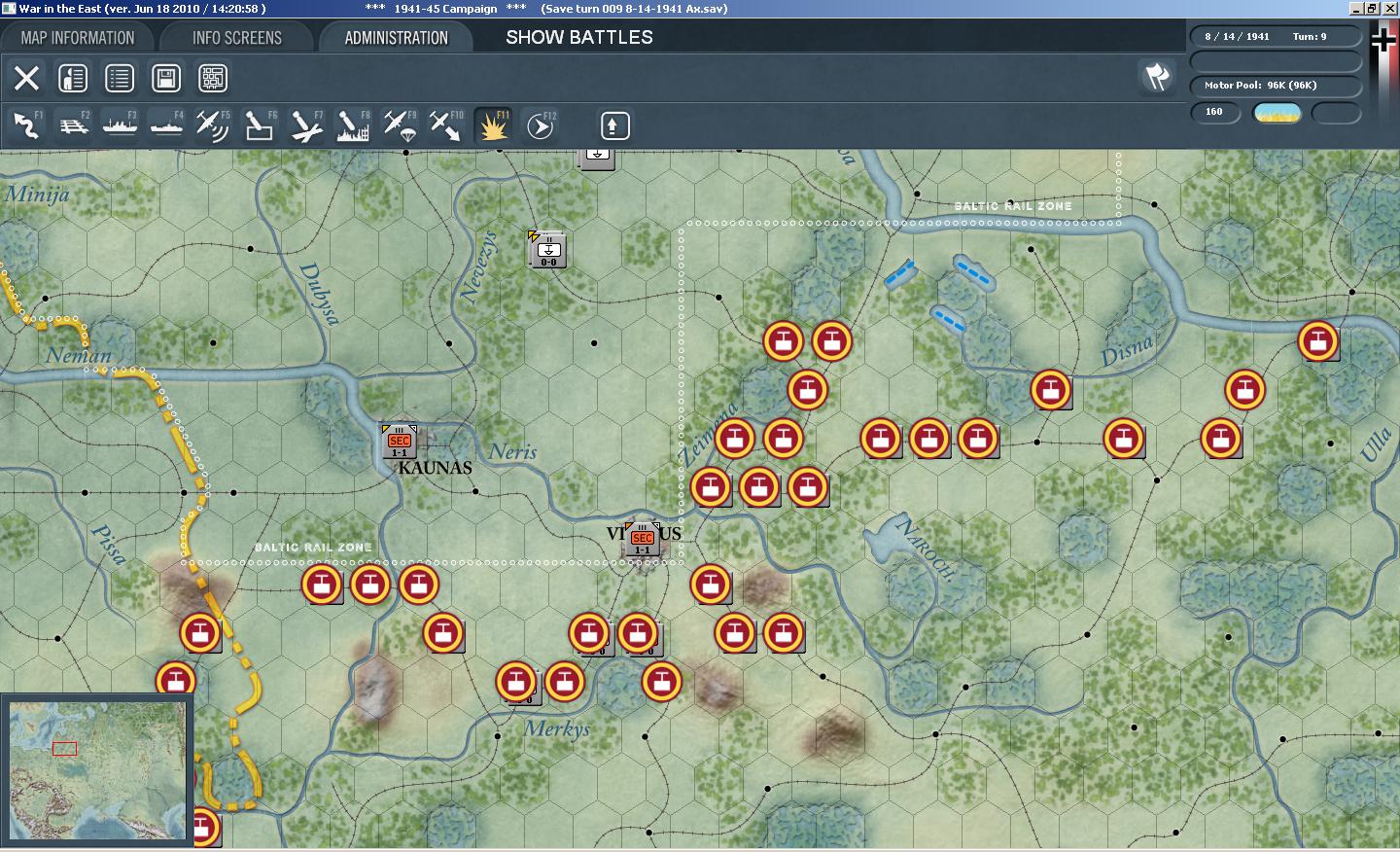Switch to the Map Information tab
This screenshot has width=1400, height=852.
(78, 38)
